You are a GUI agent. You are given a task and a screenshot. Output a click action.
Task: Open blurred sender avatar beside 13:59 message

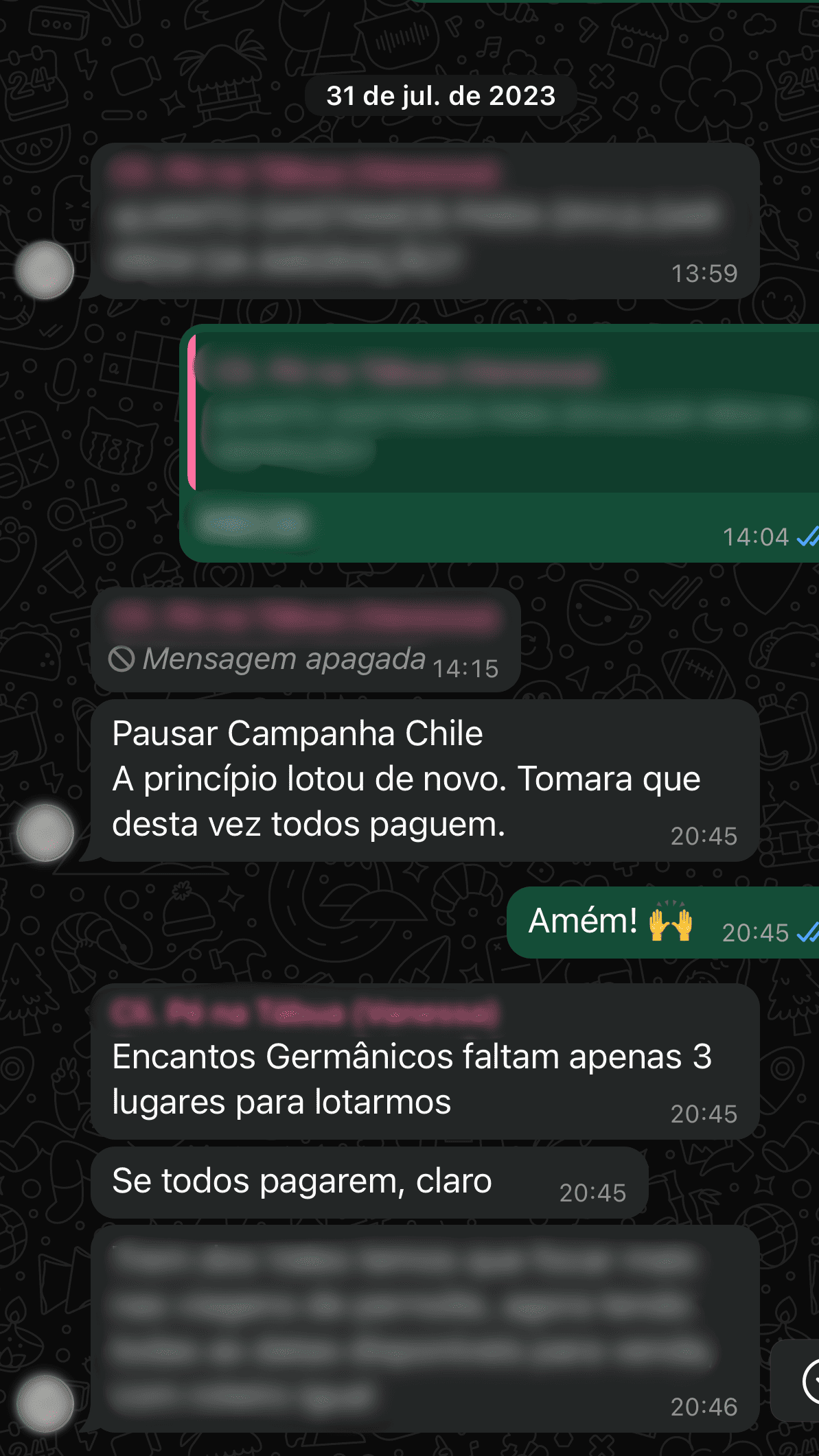tap(45, 270)
